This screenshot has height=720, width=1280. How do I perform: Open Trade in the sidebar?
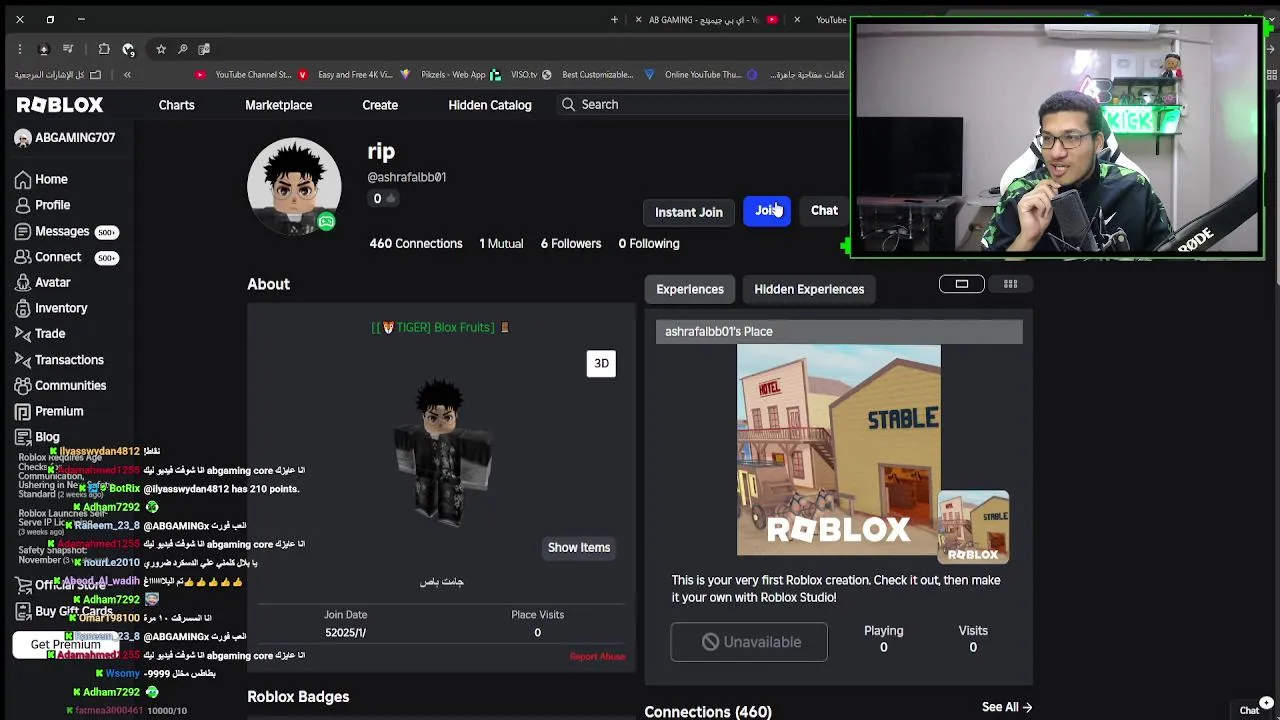(x=40, y=334)
